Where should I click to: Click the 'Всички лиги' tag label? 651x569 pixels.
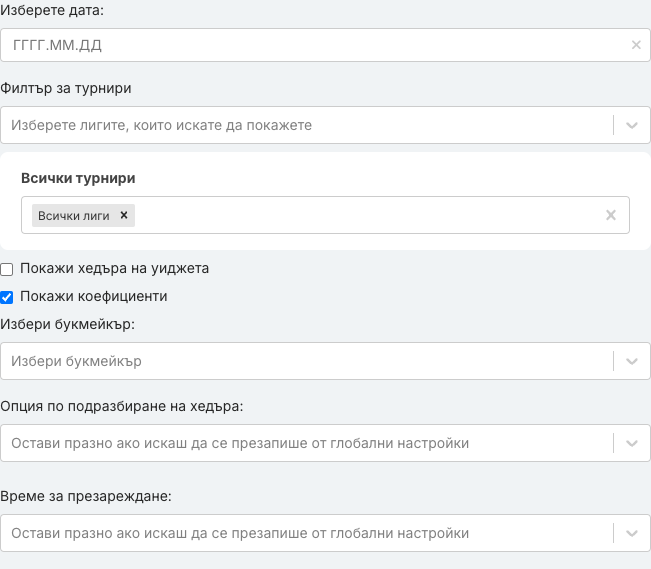pos(74,216)
